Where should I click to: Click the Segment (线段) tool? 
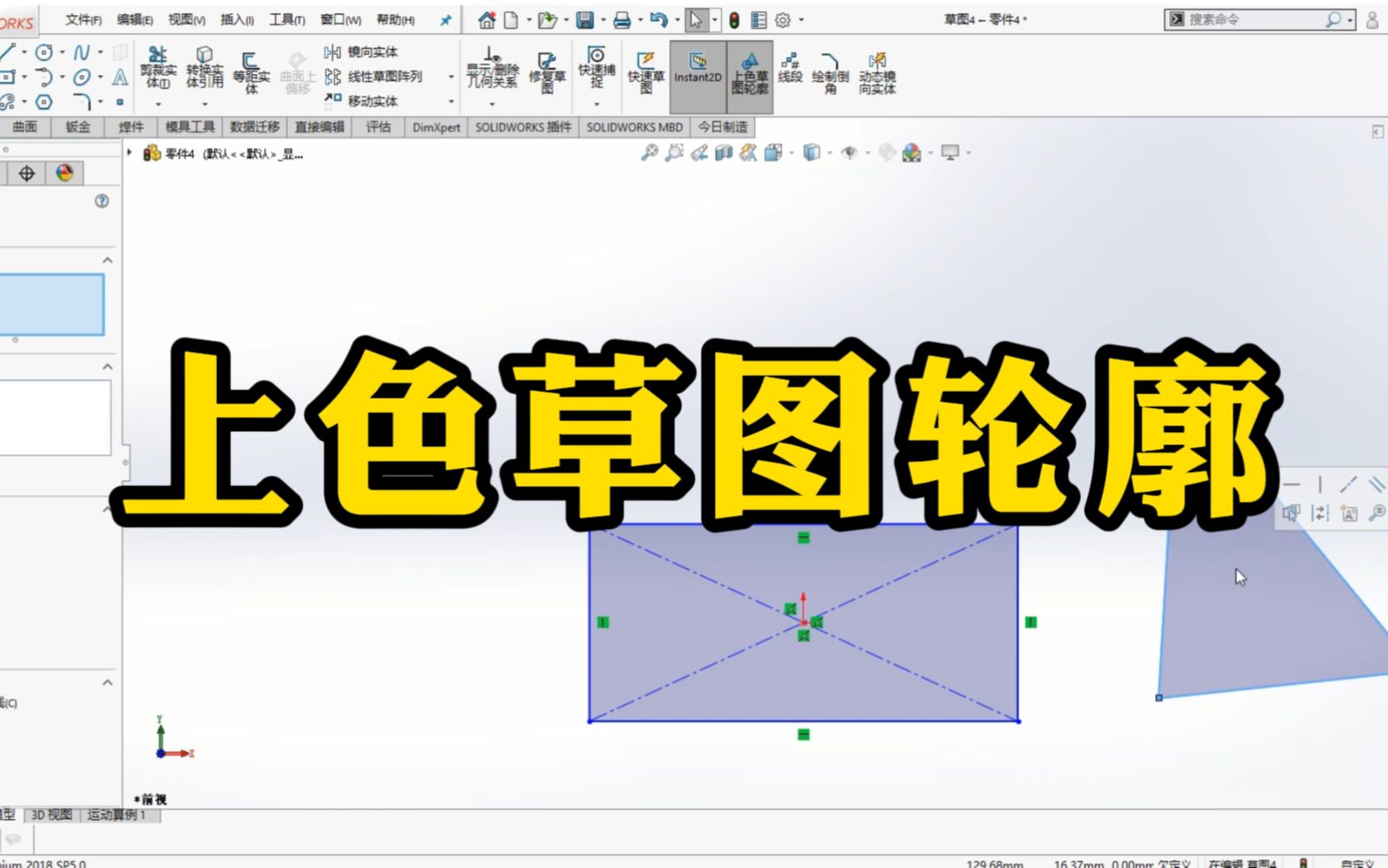coord(790,67)
